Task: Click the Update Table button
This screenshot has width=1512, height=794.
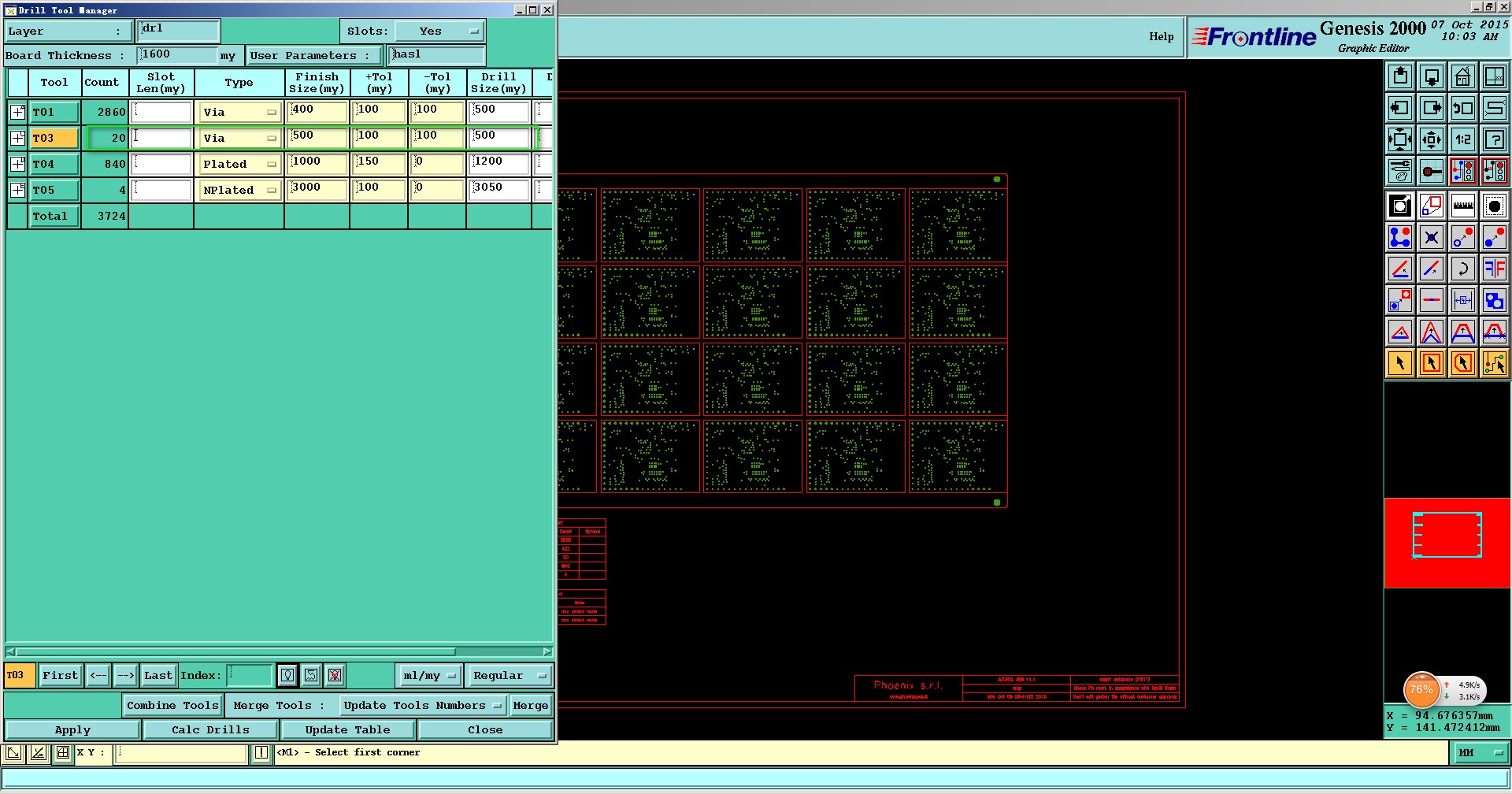Action: pyautogui.click(x=347, y=729)
